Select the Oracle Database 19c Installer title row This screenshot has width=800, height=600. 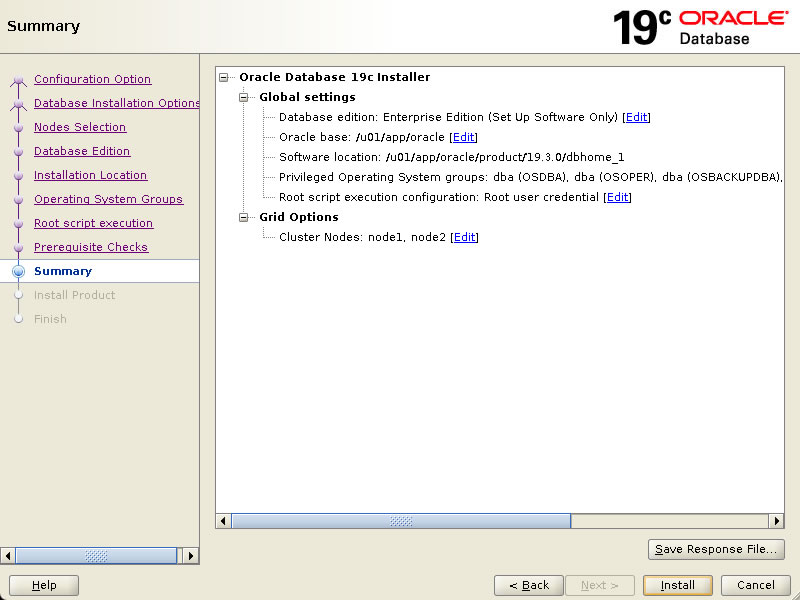click(335, 77)
